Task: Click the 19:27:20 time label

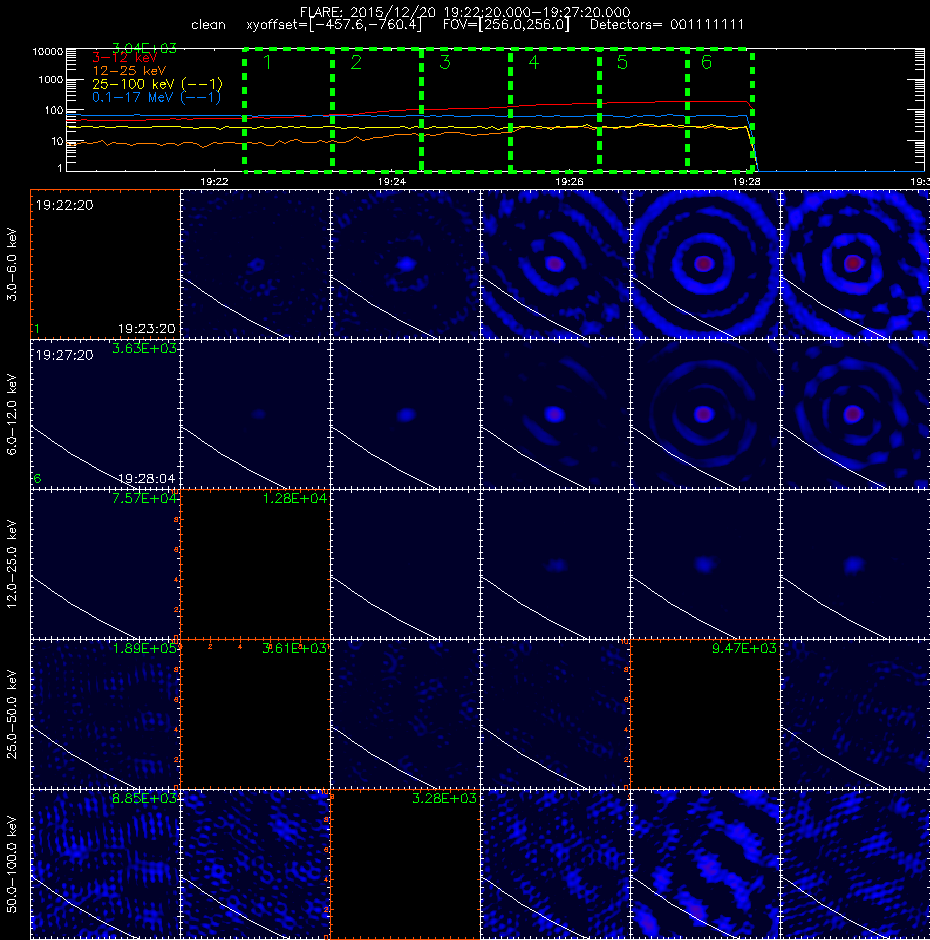Action: click(64, 355)
